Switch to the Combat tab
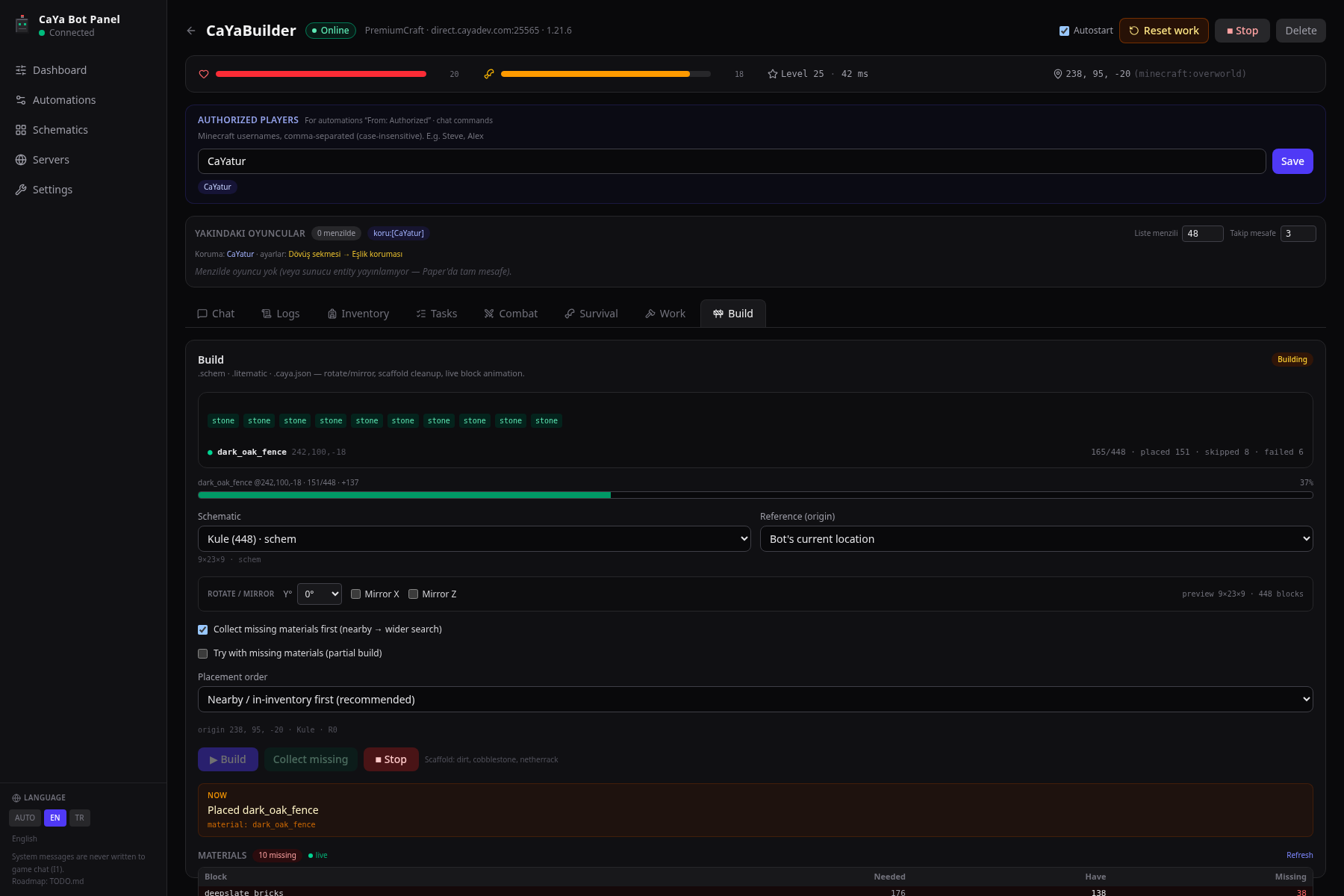The height and width of the screenshot is (896, 1344). [x=511, y=314]
